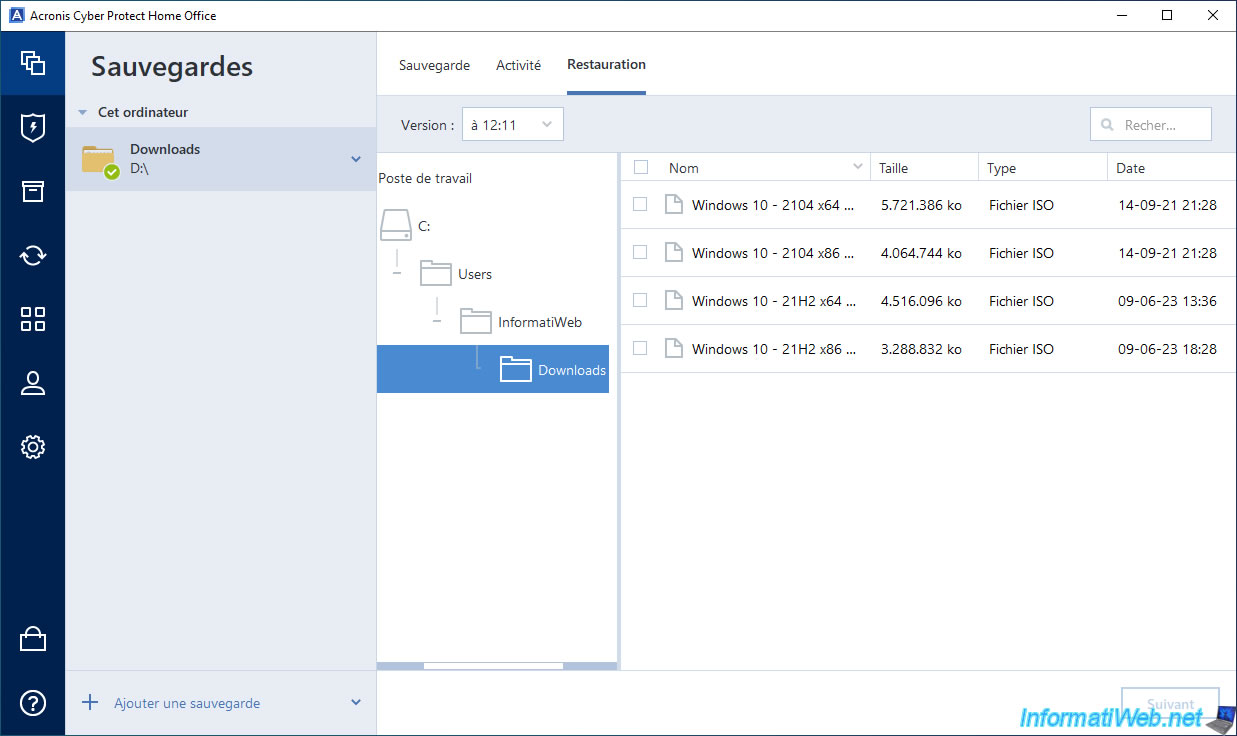Open the Tools grid icon
Image resolution: width=1237 pixels, height=736 pixels.
tap(33, 319)
